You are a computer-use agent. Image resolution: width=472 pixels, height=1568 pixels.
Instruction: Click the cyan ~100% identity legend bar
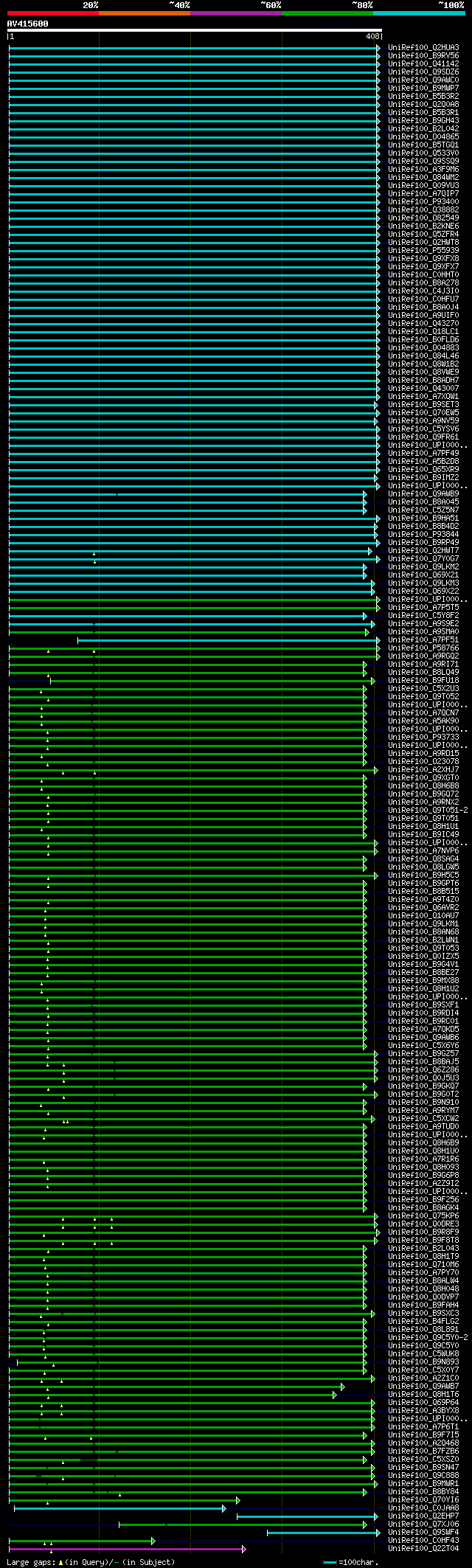[x=419, y=13]
